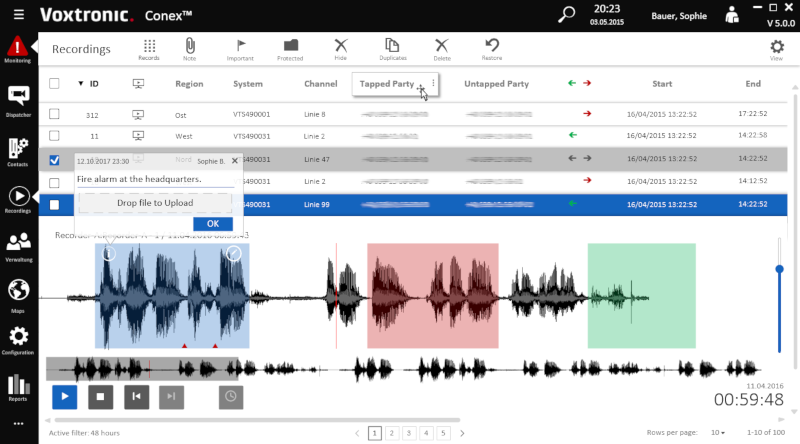Skip to the next recording

tap(171, 397)
